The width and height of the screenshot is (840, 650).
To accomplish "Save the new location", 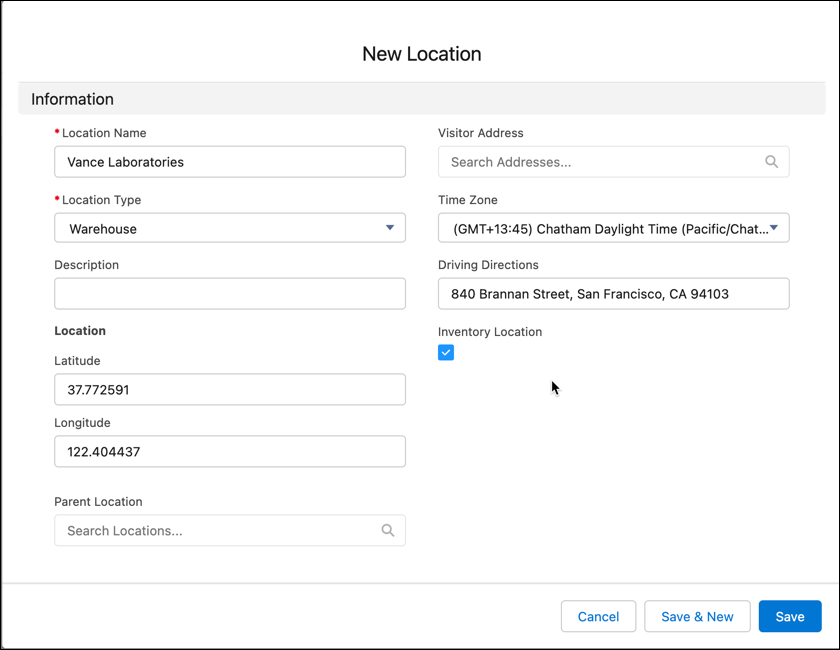I will (x=789, y=616).
